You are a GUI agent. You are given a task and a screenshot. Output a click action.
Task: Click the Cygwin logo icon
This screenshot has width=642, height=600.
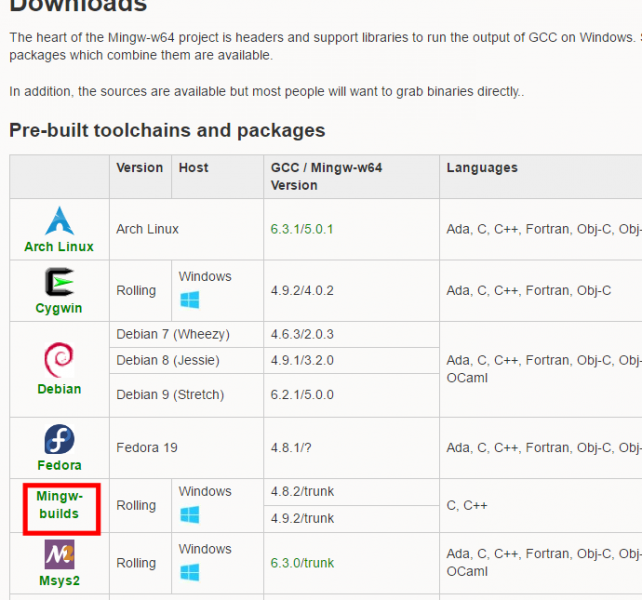(x=59, y=283)
